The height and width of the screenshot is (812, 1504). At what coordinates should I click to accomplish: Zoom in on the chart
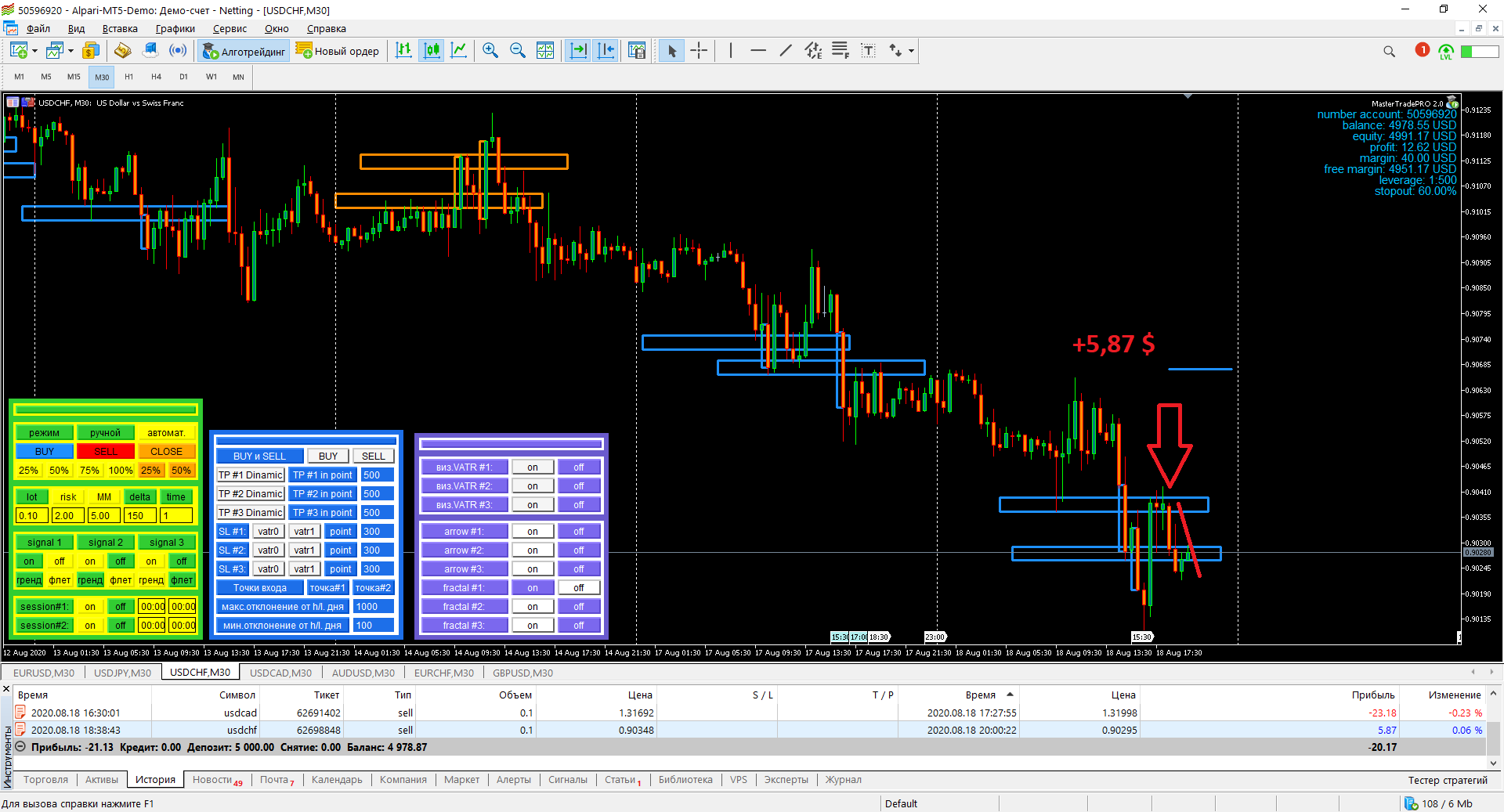(x=490, y=51)
